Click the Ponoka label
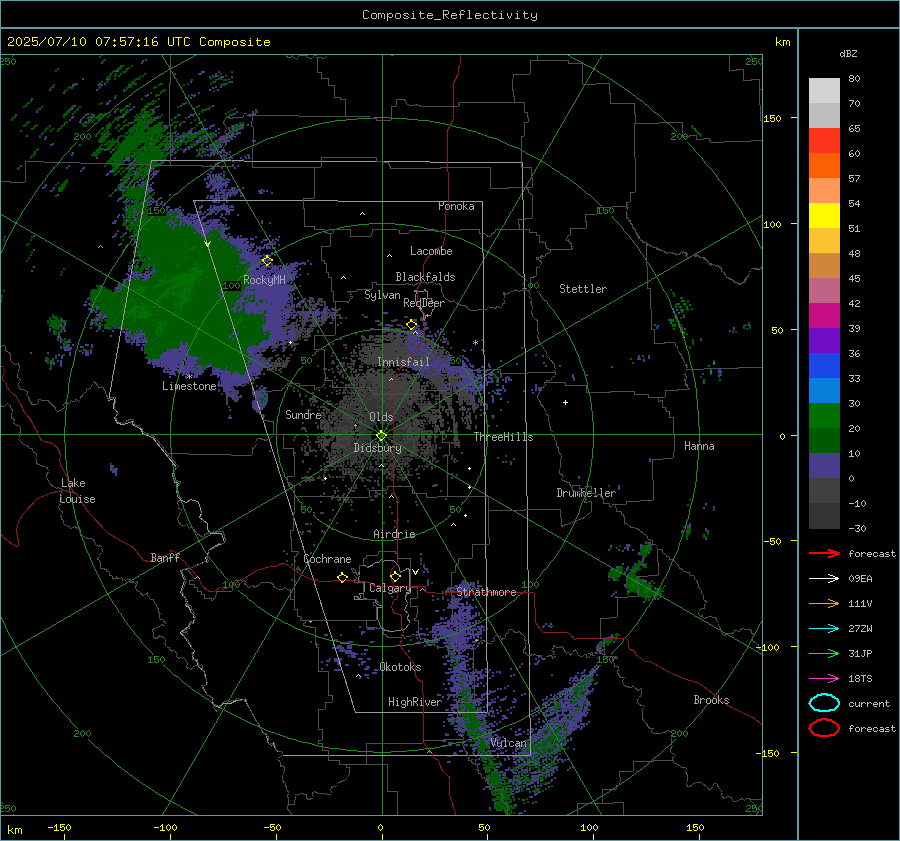Viewport: 900px width, 841px height. coord(456,206)
